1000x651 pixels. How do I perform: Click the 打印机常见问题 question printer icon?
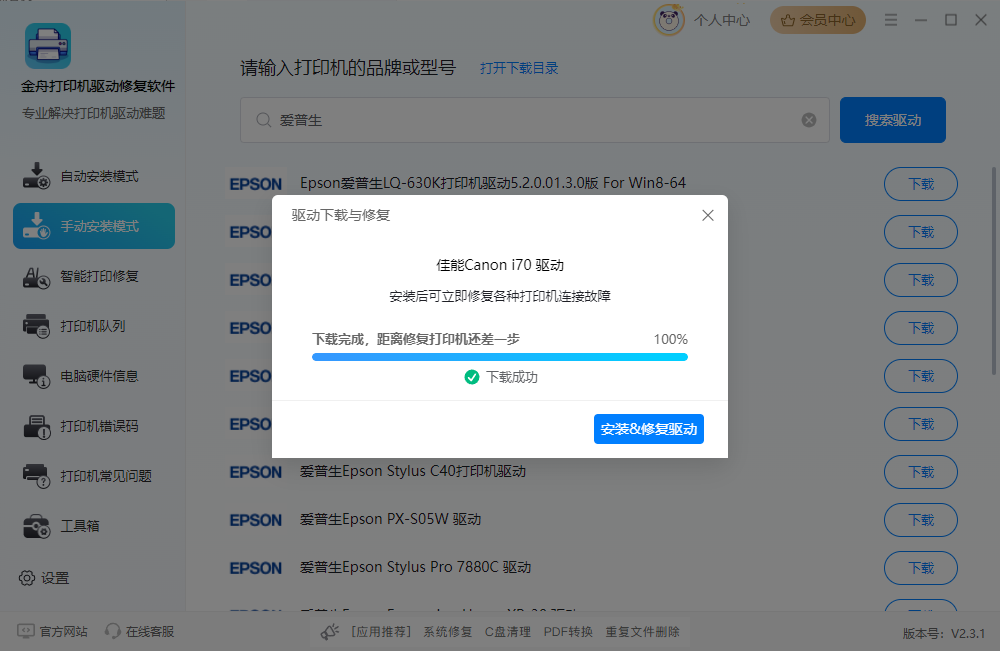tap(36, 476)
